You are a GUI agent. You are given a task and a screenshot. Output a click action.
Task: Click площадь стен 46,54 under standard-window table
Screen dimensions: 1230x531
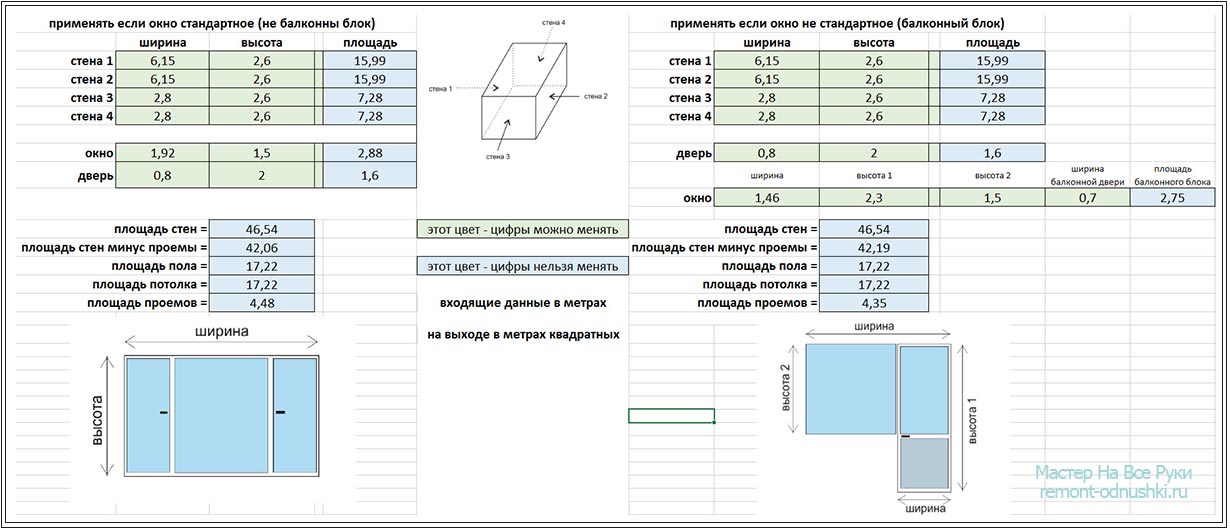pyautogui.click(x=261, y=229)
